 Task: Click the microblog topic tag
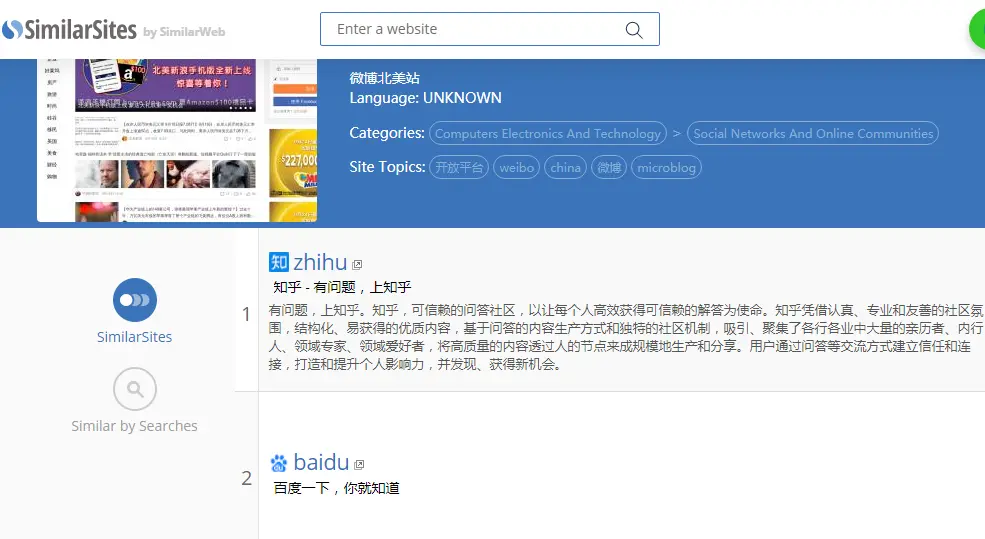click(666, 167)
